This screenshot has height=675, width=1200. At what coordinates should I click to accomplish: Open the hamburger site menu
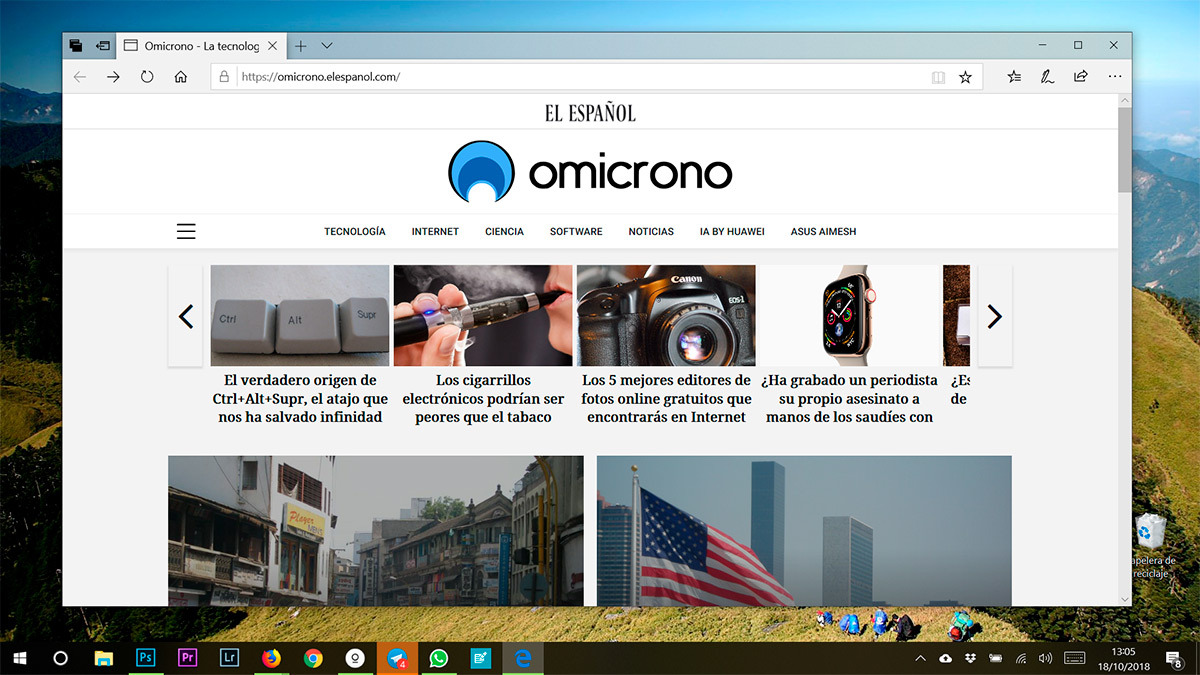pos(186,231)
